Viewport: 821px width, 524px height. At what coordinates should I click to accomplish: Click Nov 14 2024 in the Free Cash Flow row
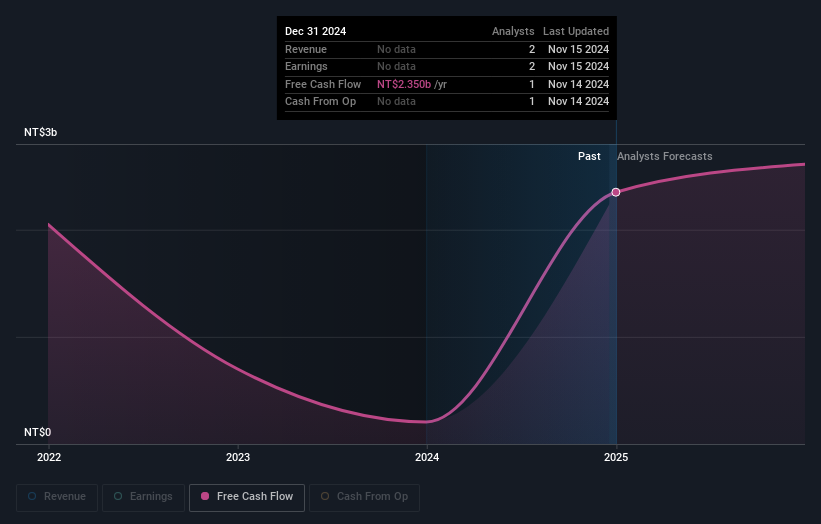pos(579,84)
